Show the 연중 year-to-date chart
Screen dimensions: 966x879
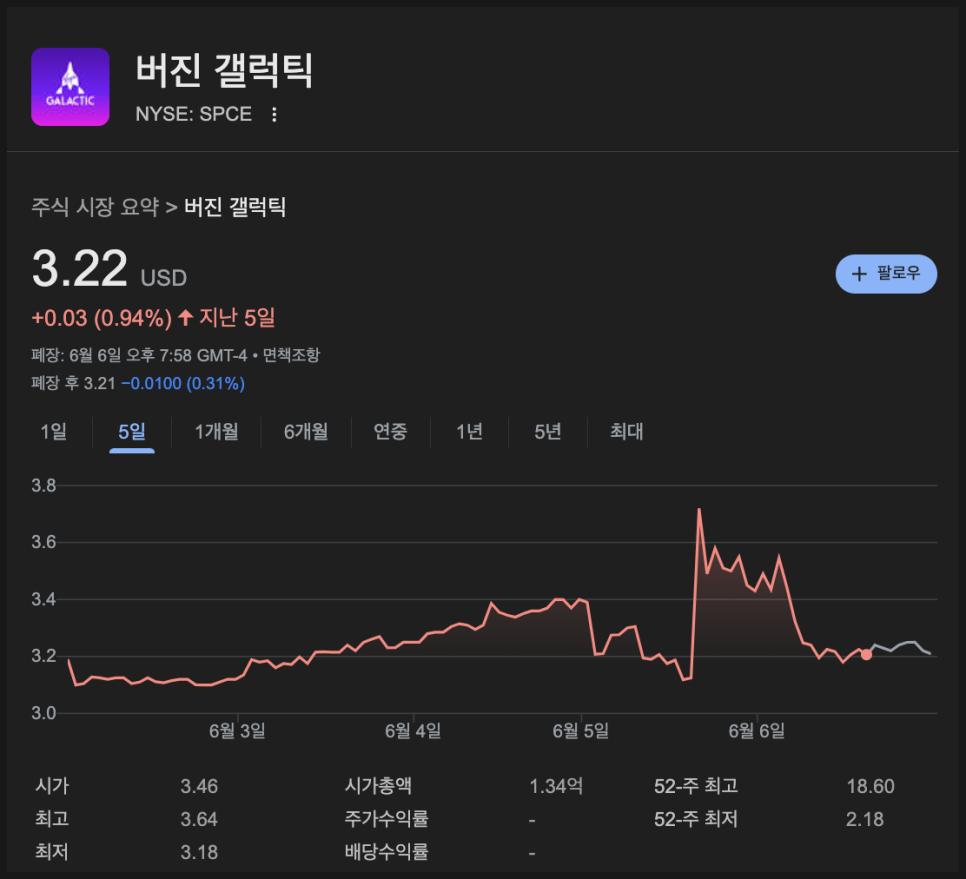pyautogui.click(x=391, y=431)
